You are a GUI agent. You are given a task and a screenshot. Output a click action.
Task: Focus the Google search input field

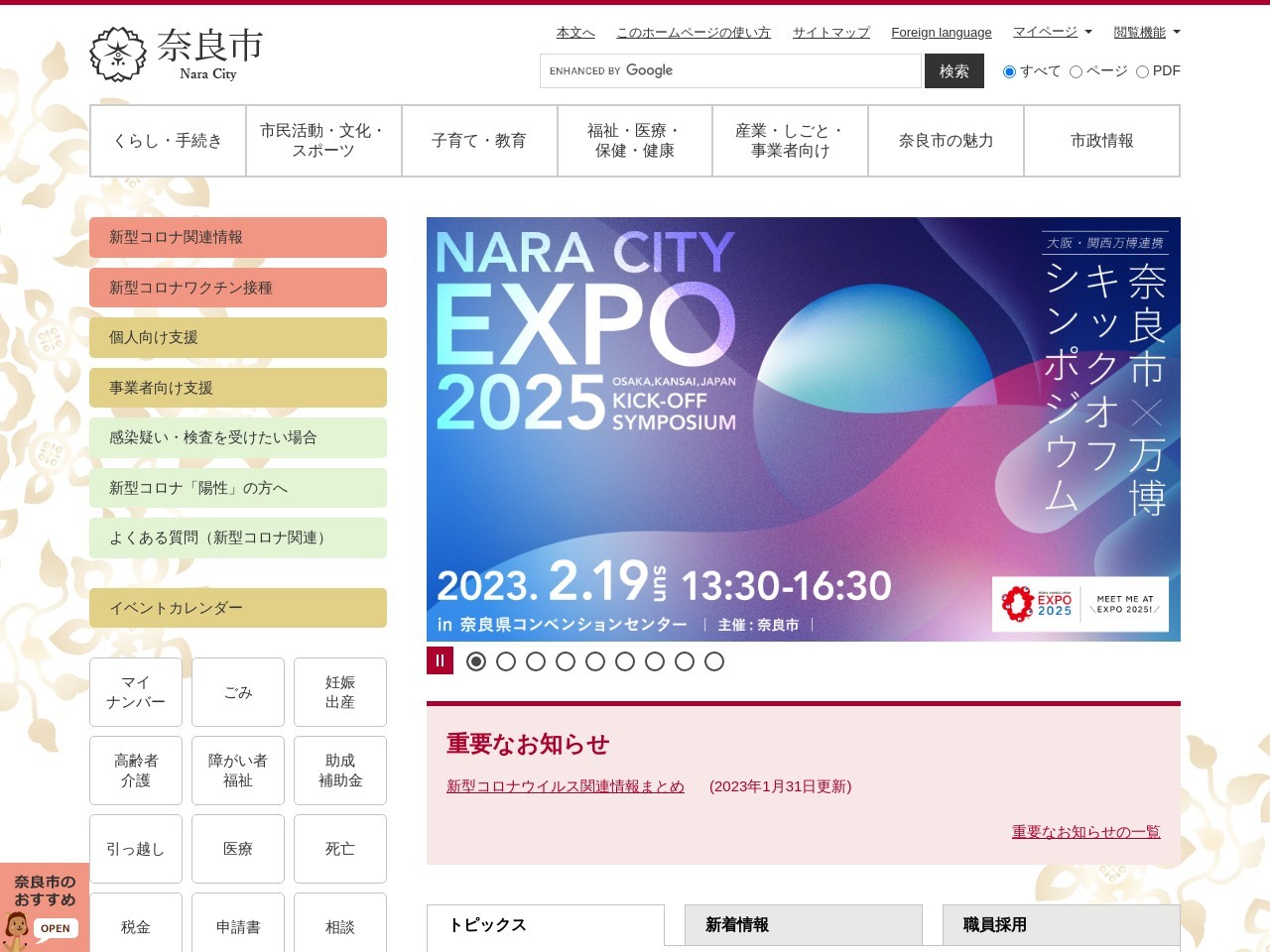tap(730, 71)
